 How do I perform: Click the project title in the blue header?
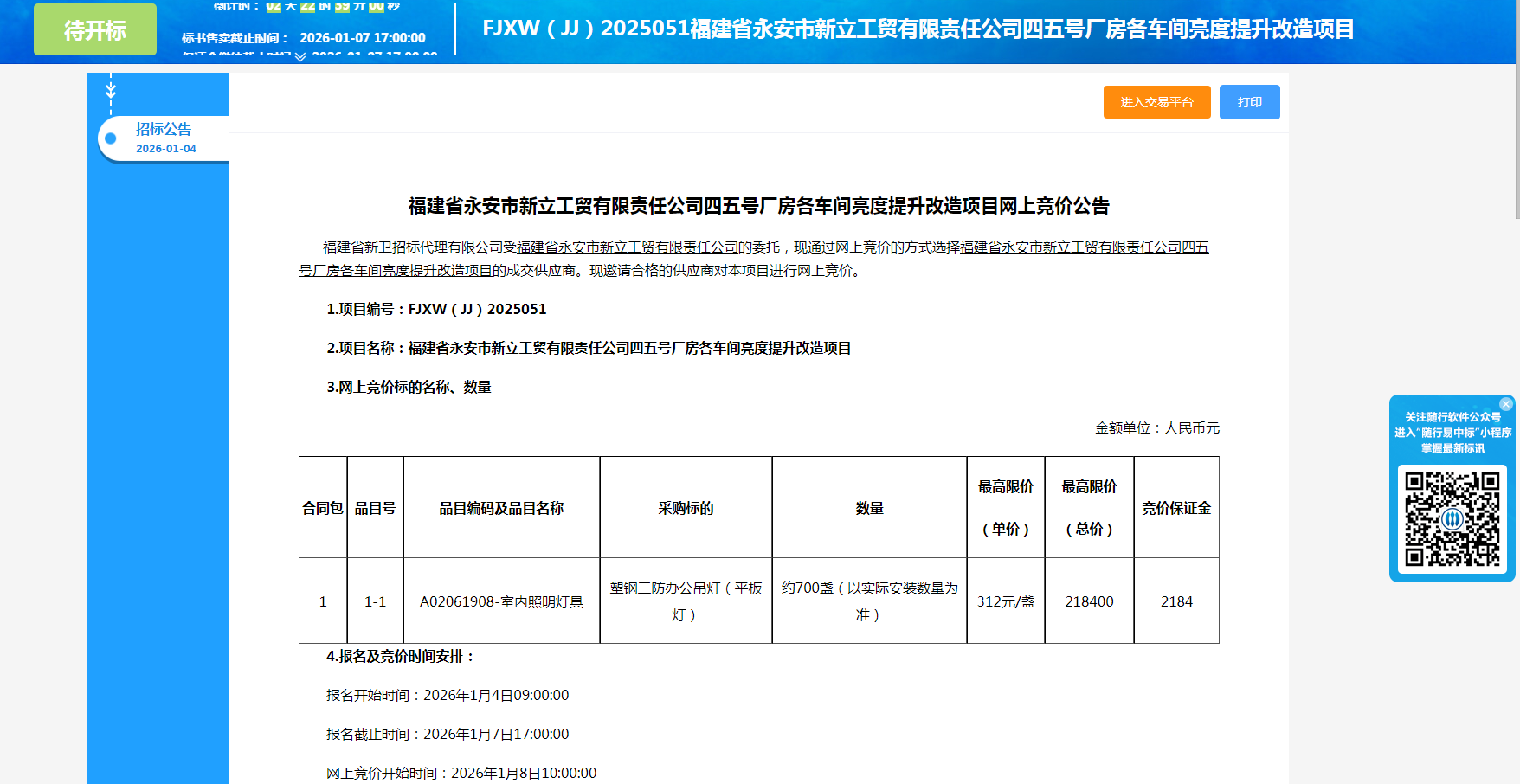918,29
